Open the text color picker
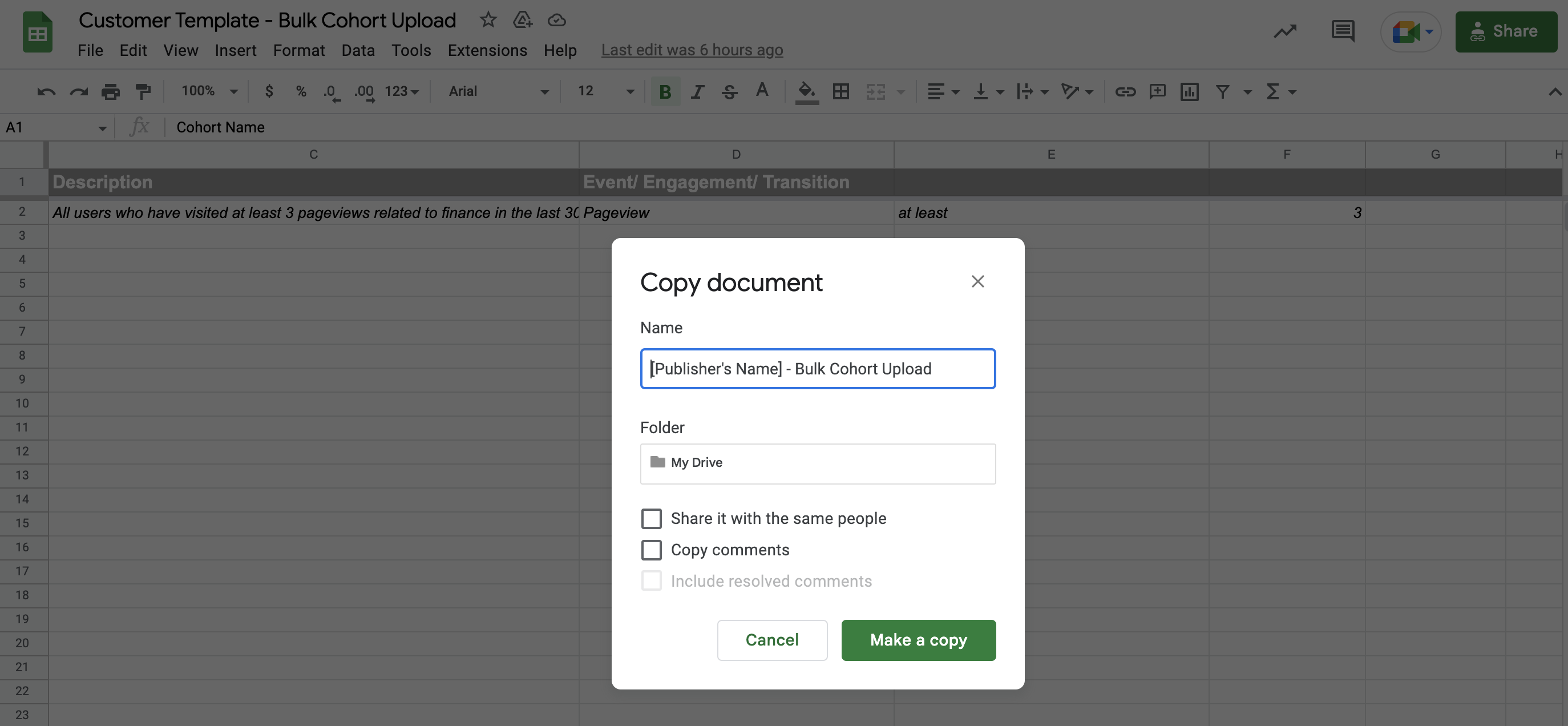The image size is (1568, 726). pyautogui.click(x=762, y=91)
